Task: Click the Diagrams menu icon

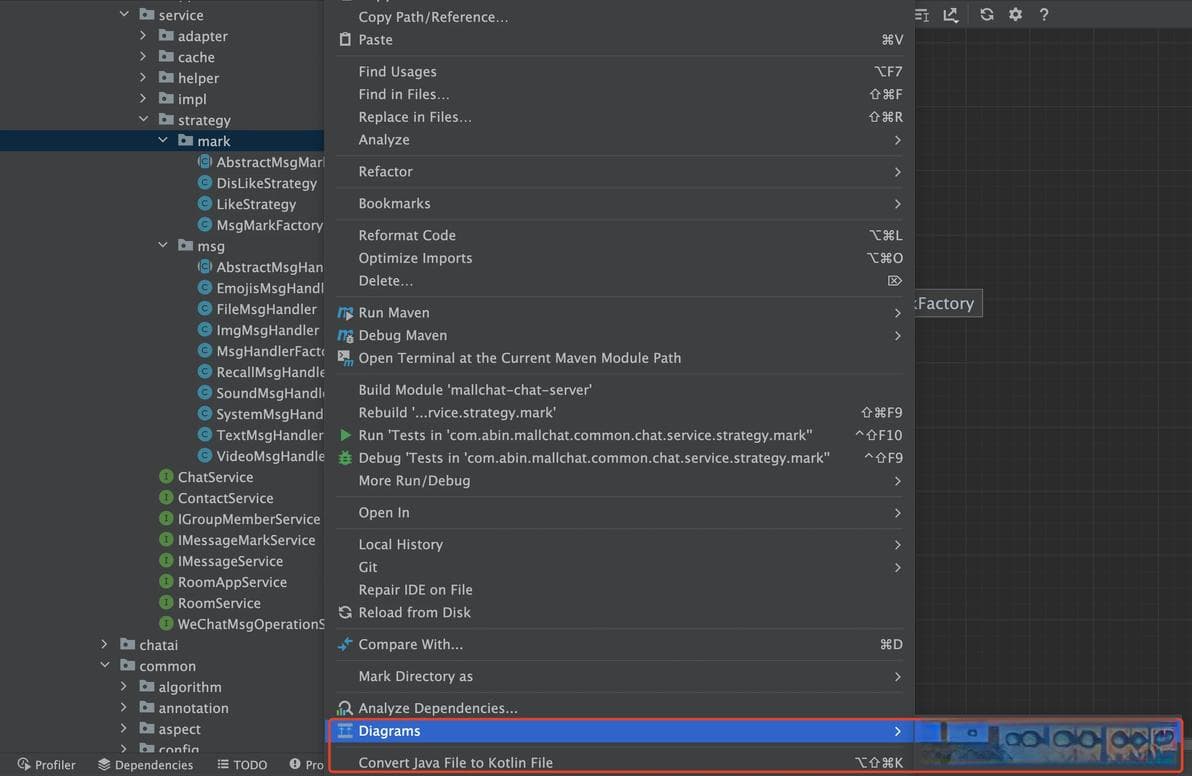Action: [345, 731]
